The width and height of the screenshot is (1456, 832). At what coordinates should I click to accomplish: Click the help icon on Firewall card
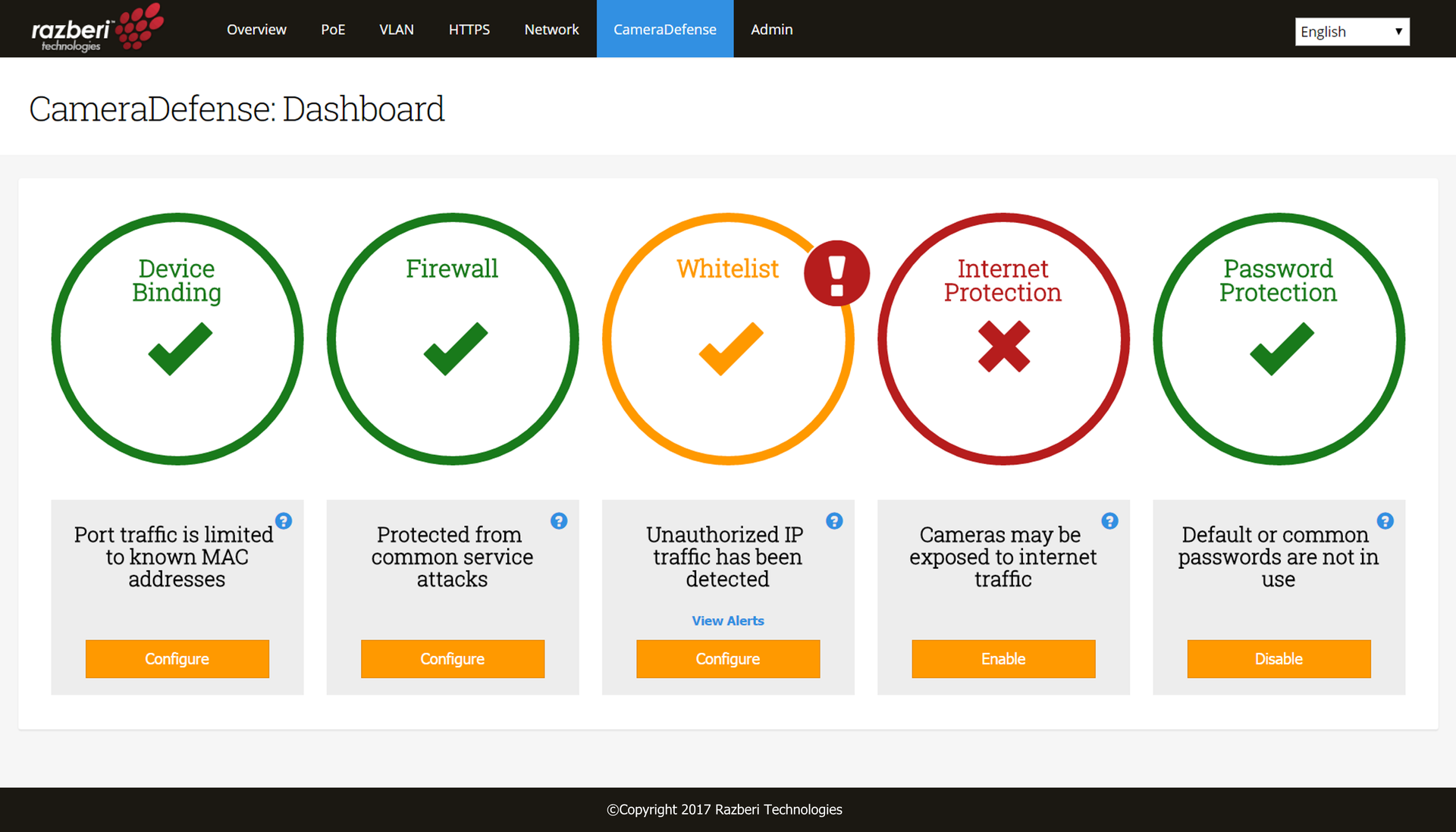(560, 521)
